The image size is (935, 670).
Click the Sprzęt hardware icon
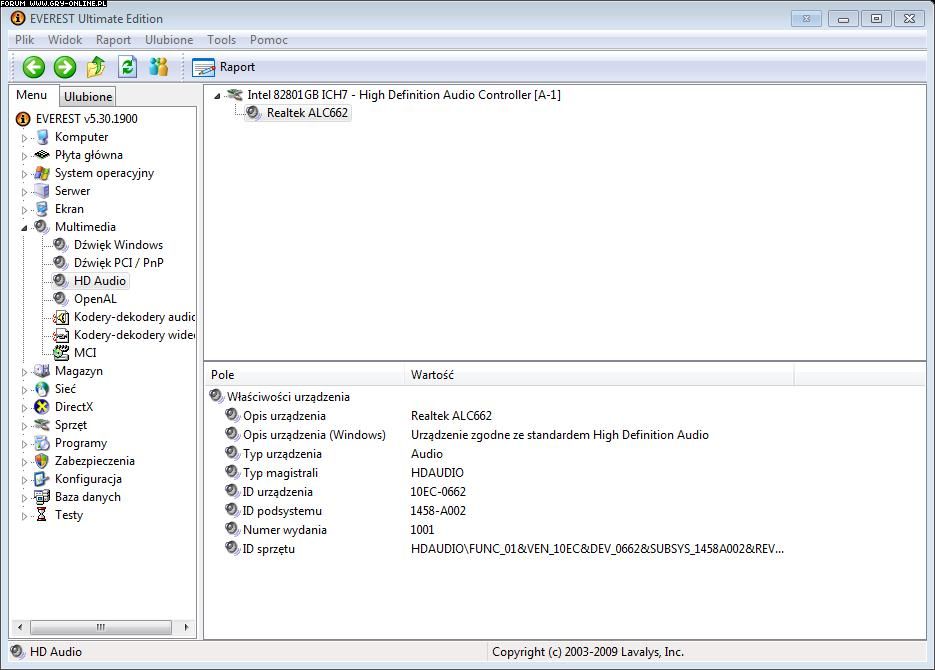point(42,425)
